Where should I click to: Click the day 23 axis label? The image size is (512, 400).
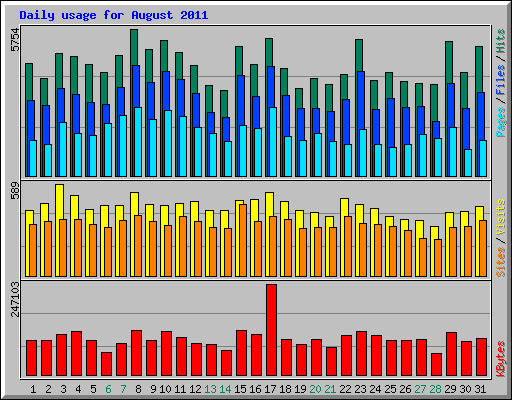pos(360,389)
